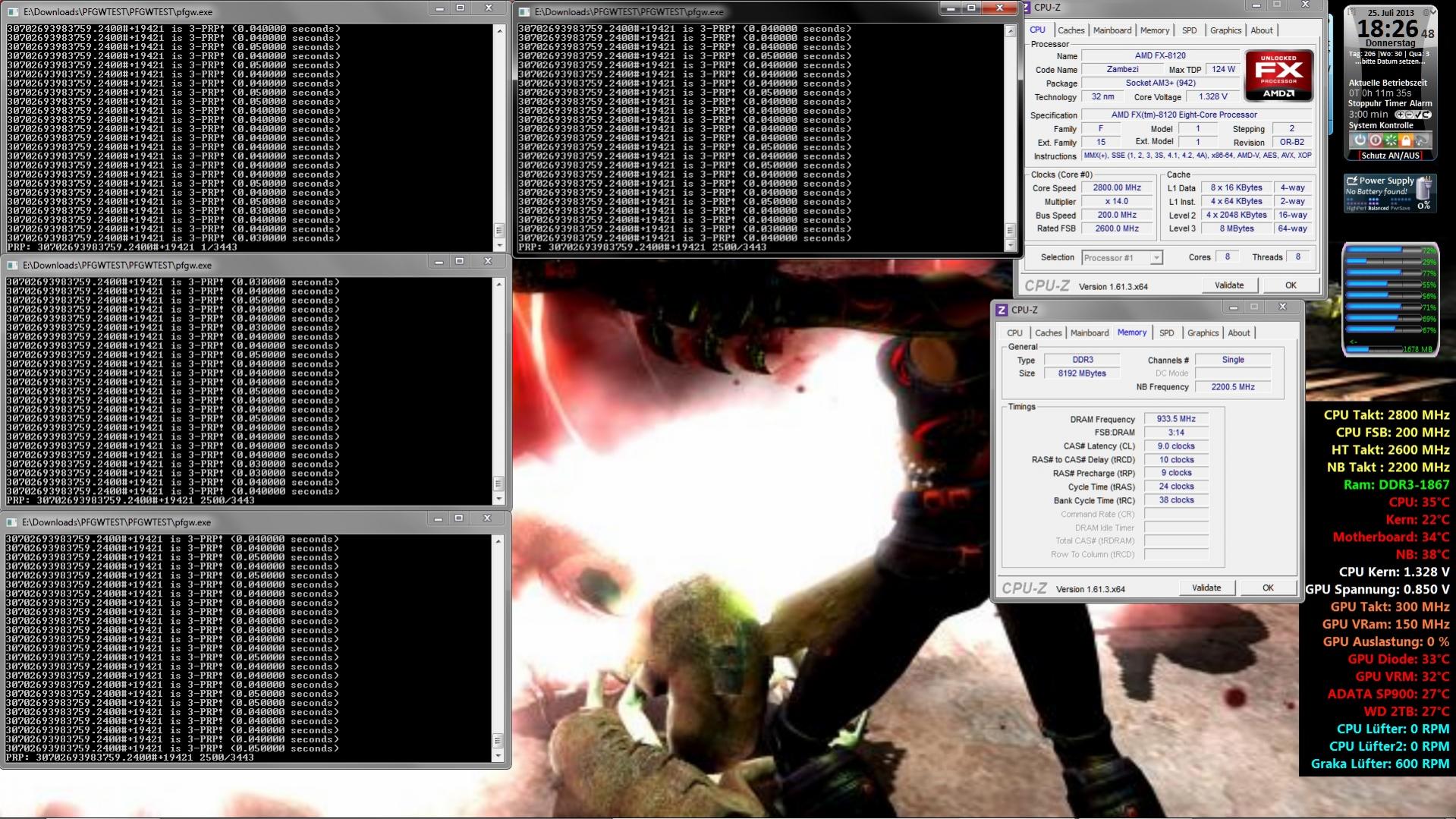Click the Name field showing AMD FX-8120
The width and height of the screenshot is (1456, 819).
click(x=1160, y=55)
